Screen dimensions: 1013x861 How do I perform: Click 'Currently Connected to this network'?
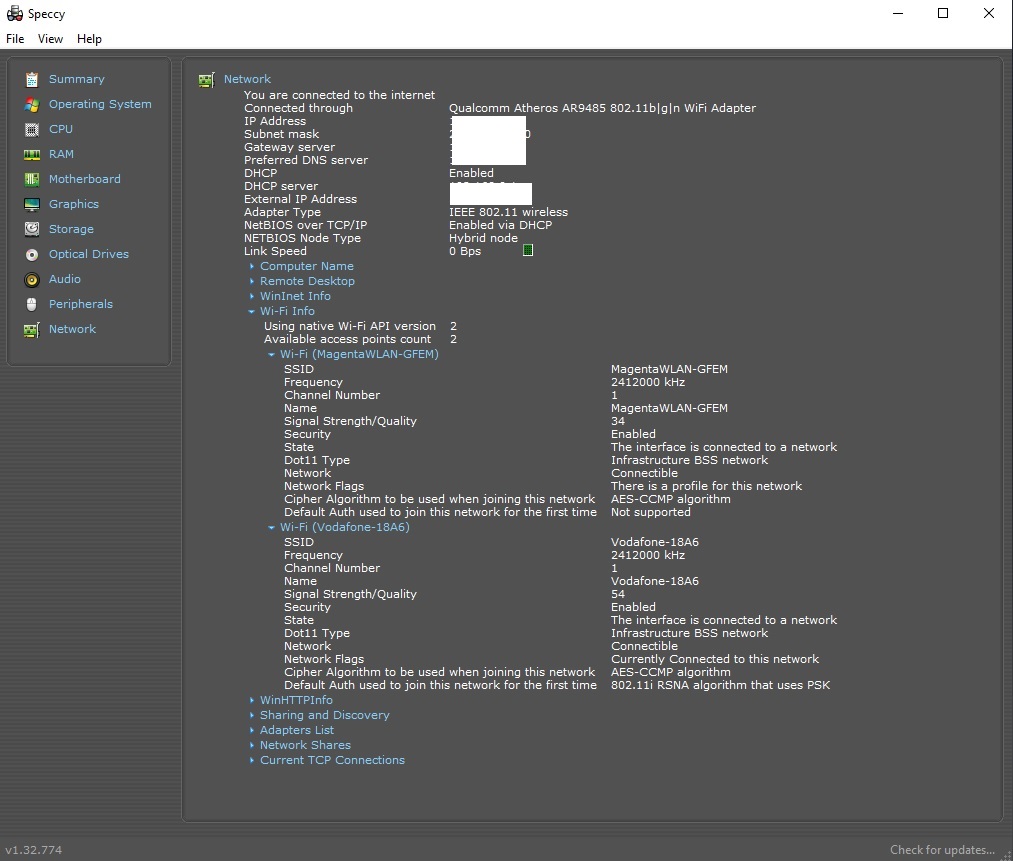[715, 659]
